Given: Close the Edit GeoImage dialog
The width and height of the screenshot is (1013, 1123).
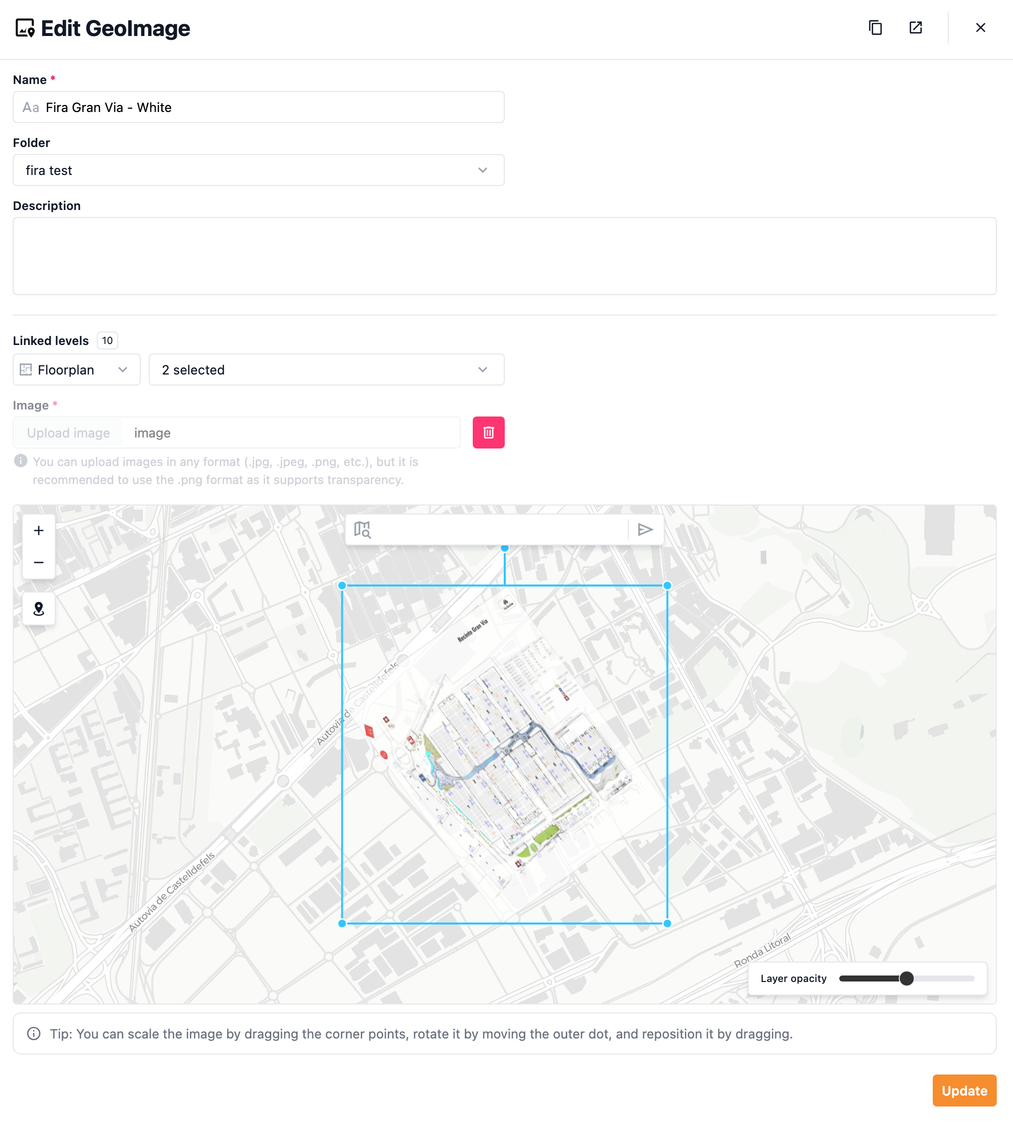Looking at the screenshot, I should point(980,28).
